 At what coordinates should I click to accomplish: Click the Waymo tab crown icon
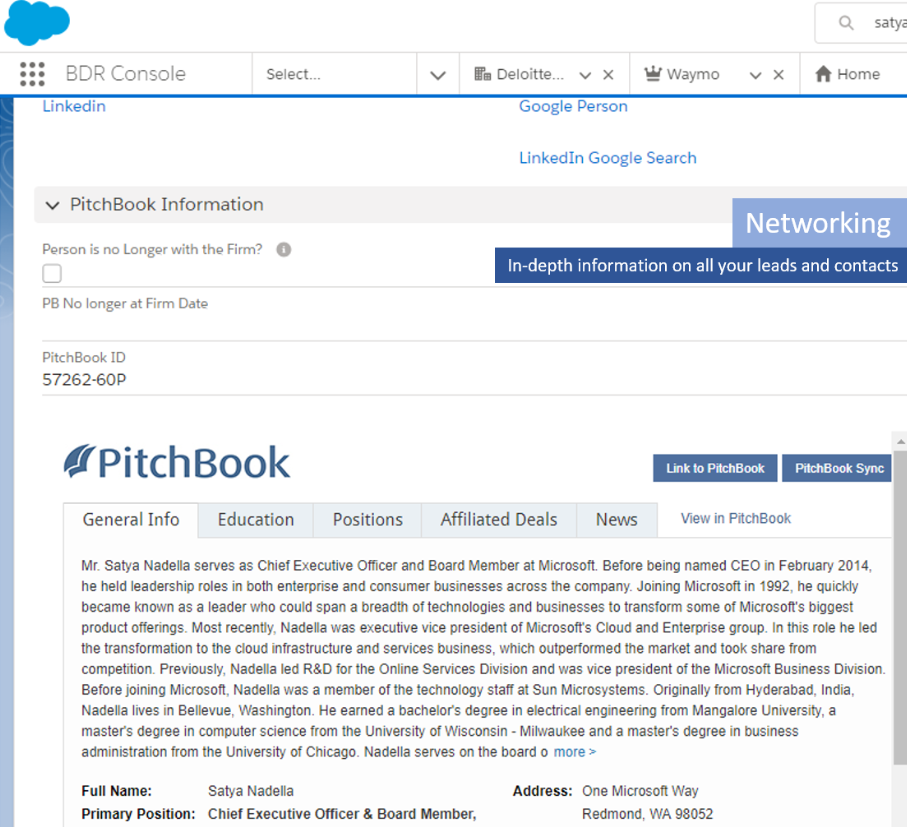[x=654, y=74]
